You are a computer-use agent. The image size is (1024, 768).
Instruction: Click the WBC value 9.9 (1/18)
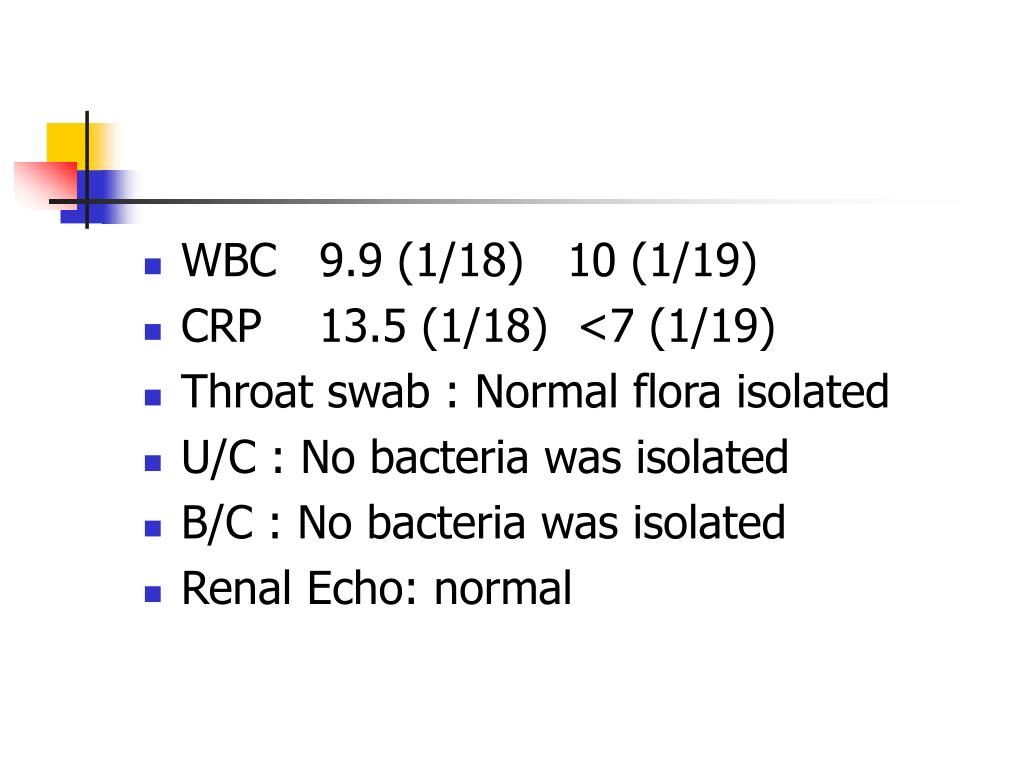tap(421, 262)
